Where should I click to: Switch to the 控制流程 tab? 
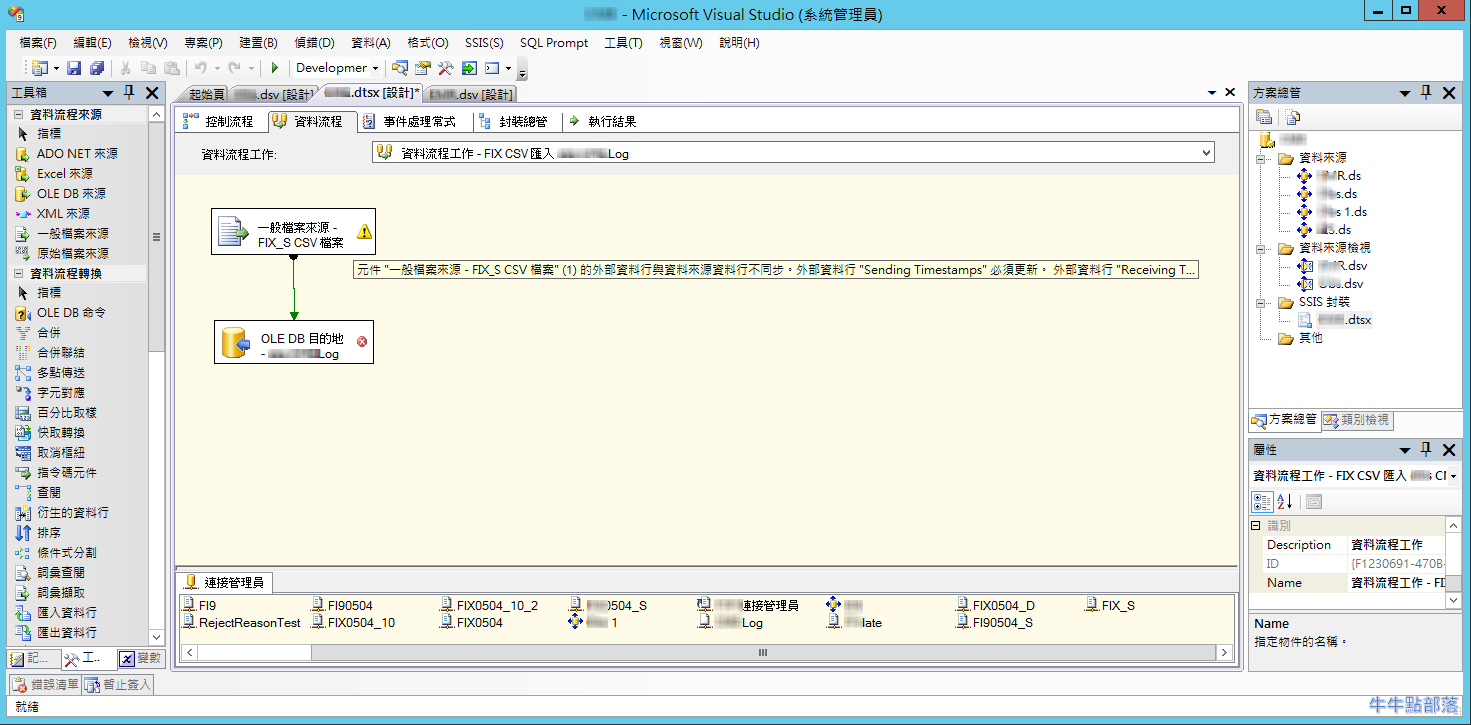[220, 121]
